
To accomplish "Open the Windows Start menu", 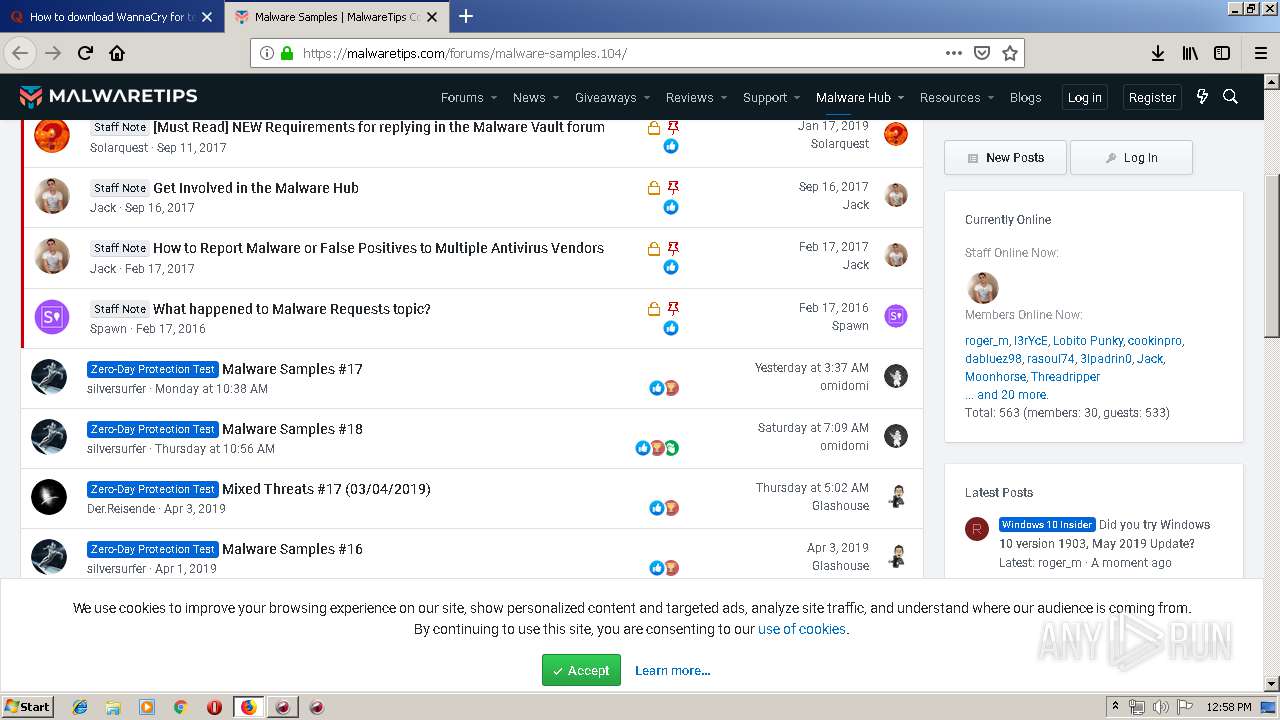I will (x=27, y=707).
